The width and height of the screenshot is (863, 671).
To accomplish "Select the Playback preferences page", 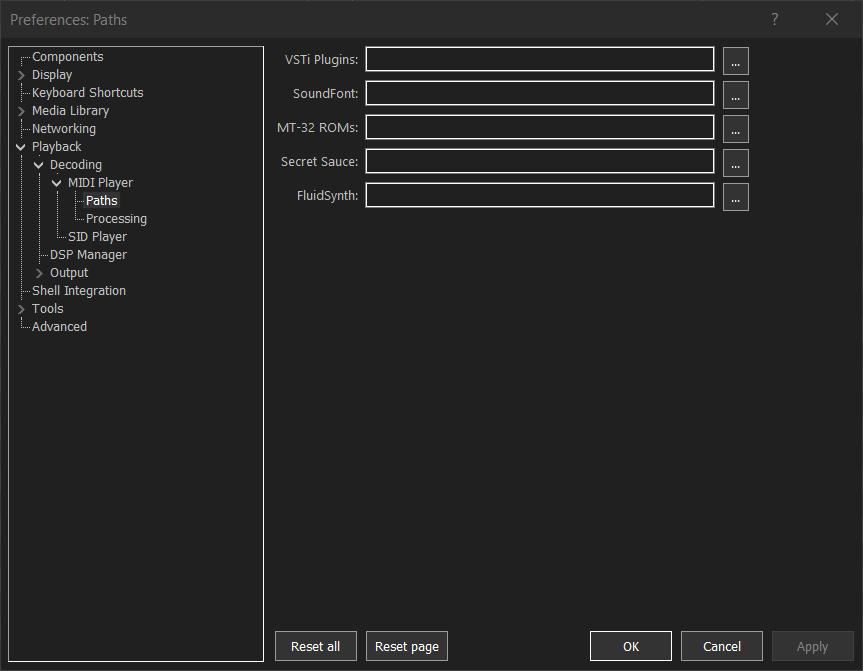I will coord(56,146).
